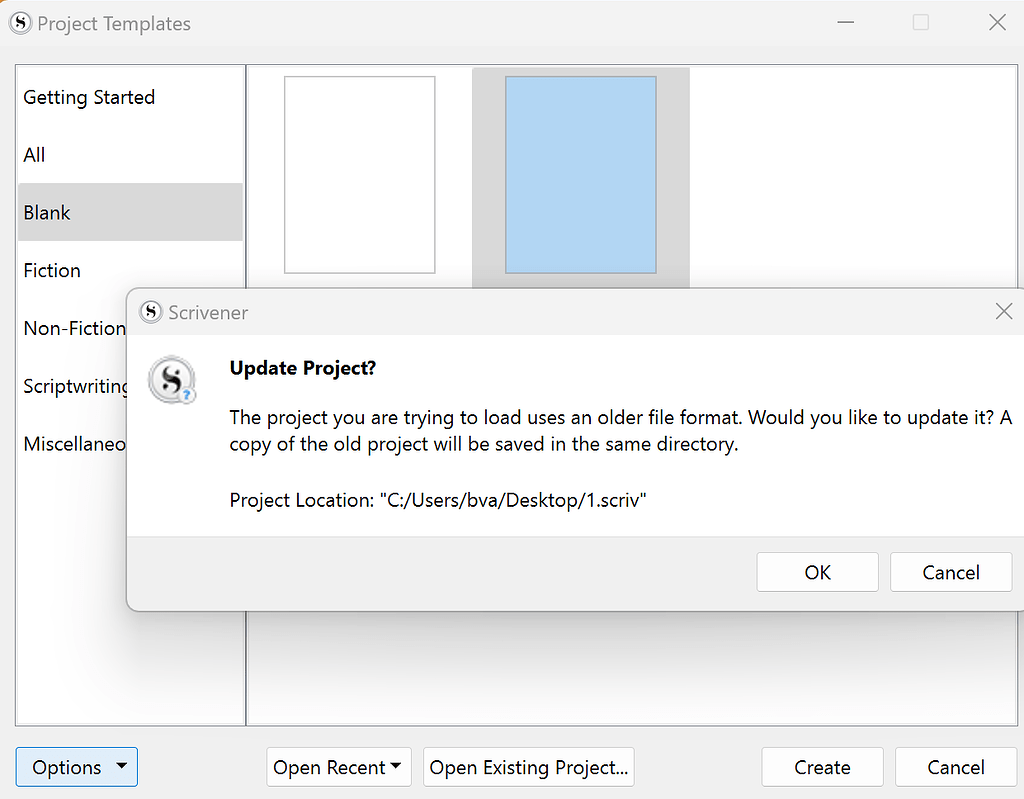Switch to the Fiction category

(51, 270)
